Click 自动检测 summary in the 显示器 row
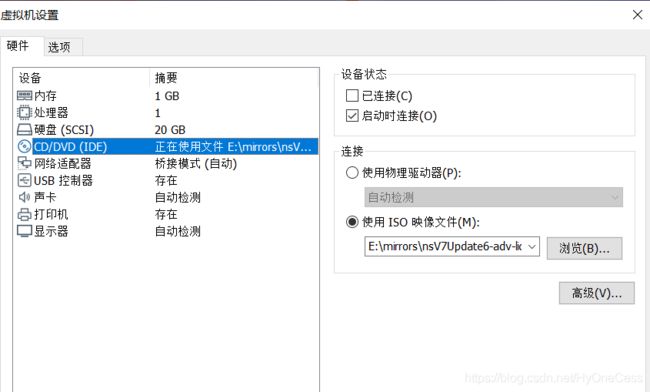Image resolution: width=650 pixels, height=392 pixels. (x=178, y=231)
